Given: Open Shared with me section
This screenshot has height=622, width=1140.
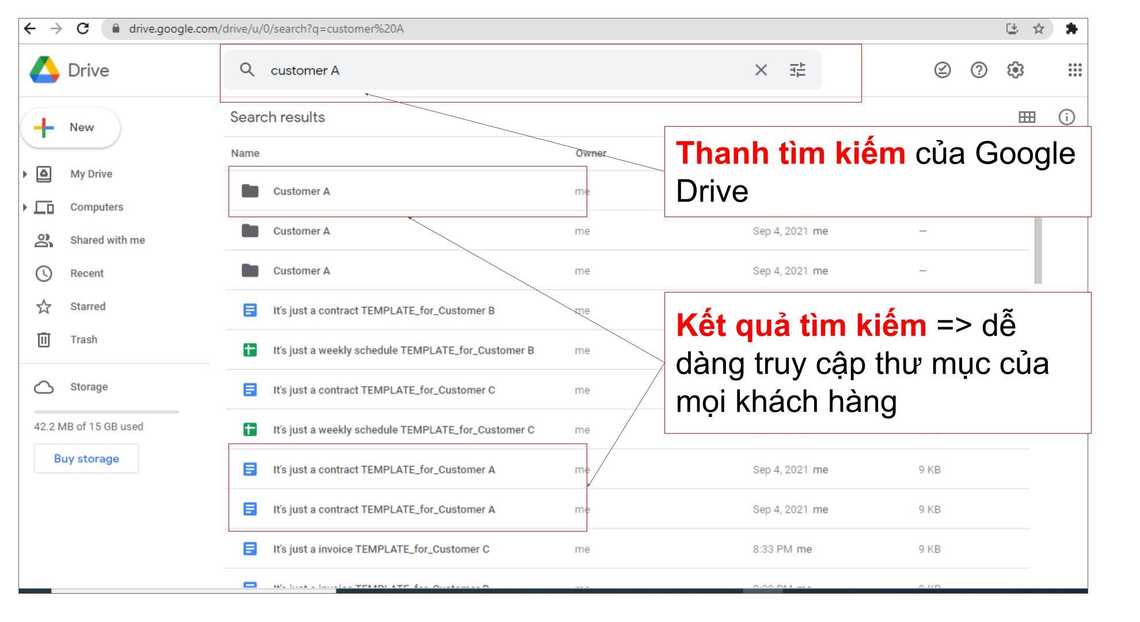Looking at the screenshot, I should 106,240.
